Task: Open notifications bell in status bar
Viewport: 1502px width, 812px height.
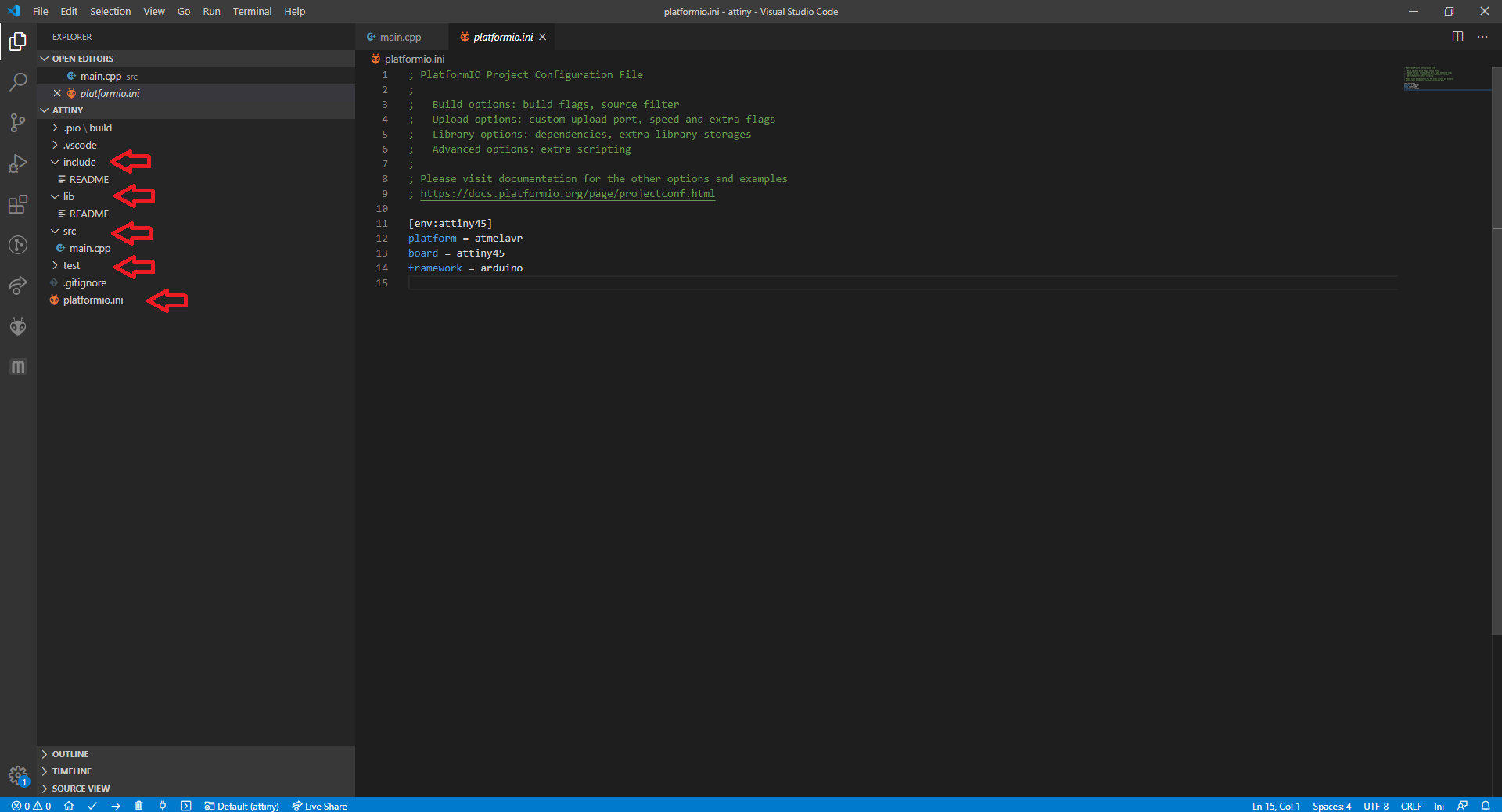Action: (x=1486, y=806)
